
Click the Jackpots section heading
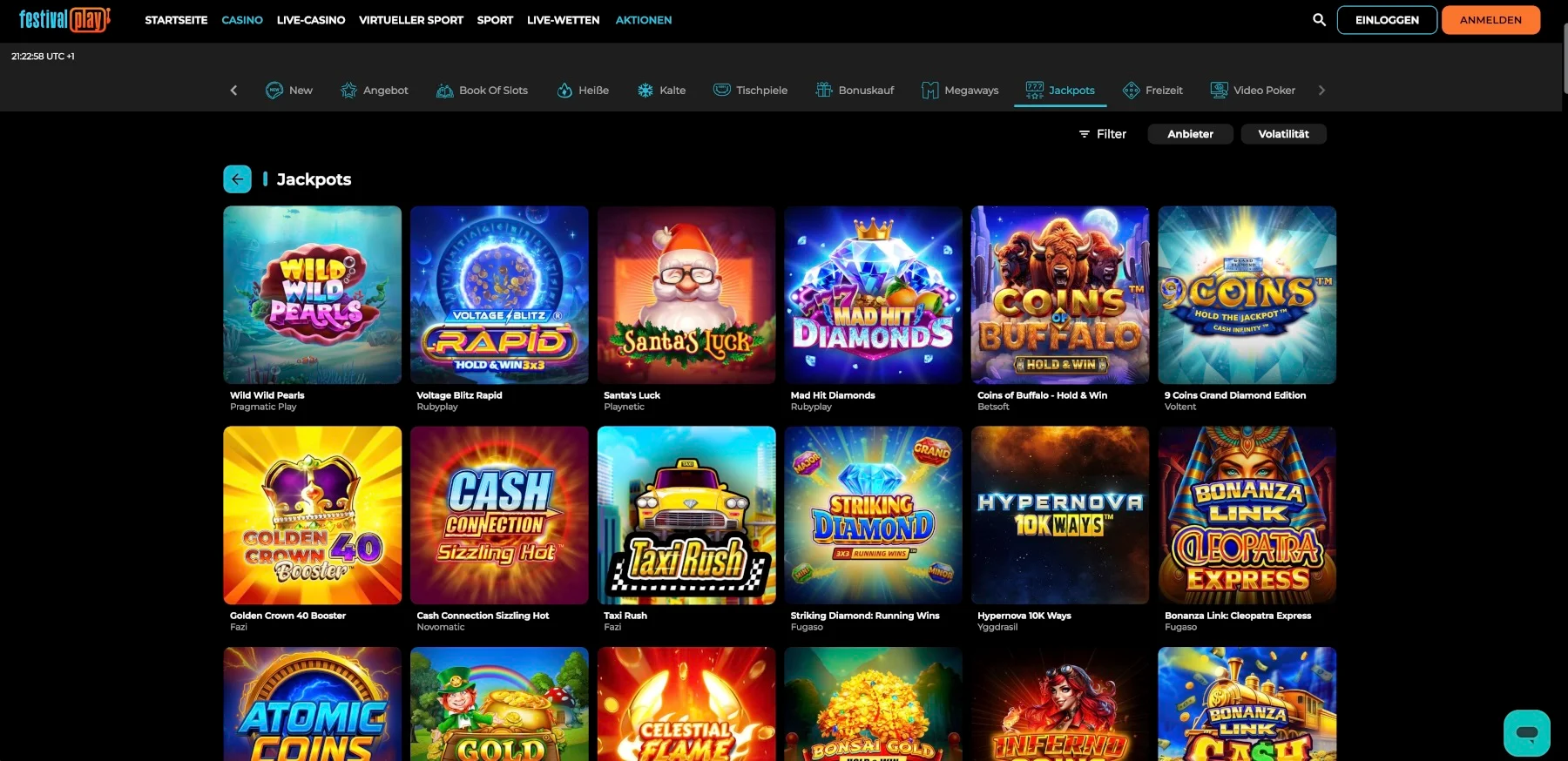click(314, 179)
